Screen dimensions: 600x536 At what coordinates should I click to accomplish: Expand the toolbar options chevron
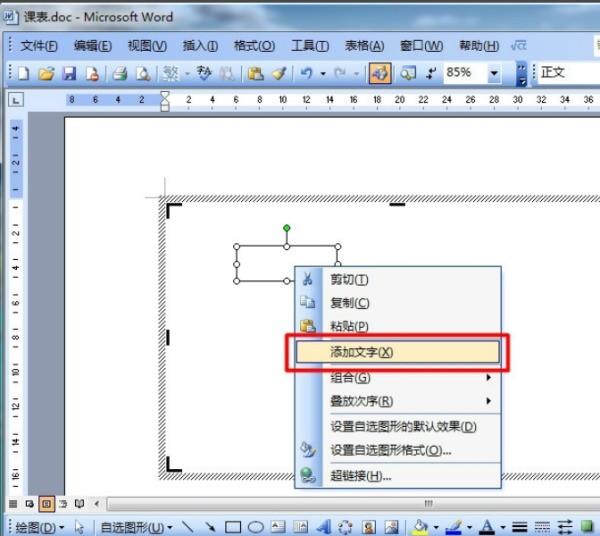coord(521,74)
